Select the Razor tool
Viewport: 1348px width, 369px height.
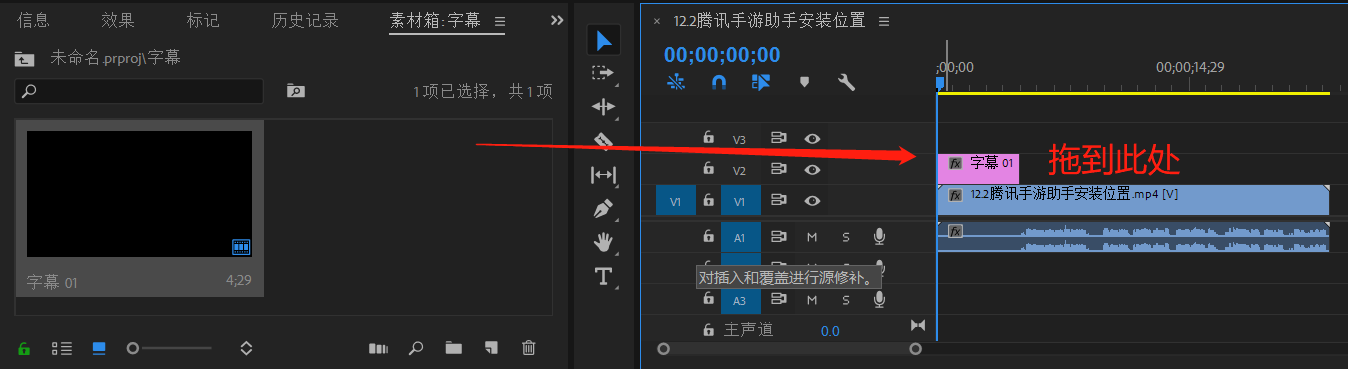tap(603, 141)
